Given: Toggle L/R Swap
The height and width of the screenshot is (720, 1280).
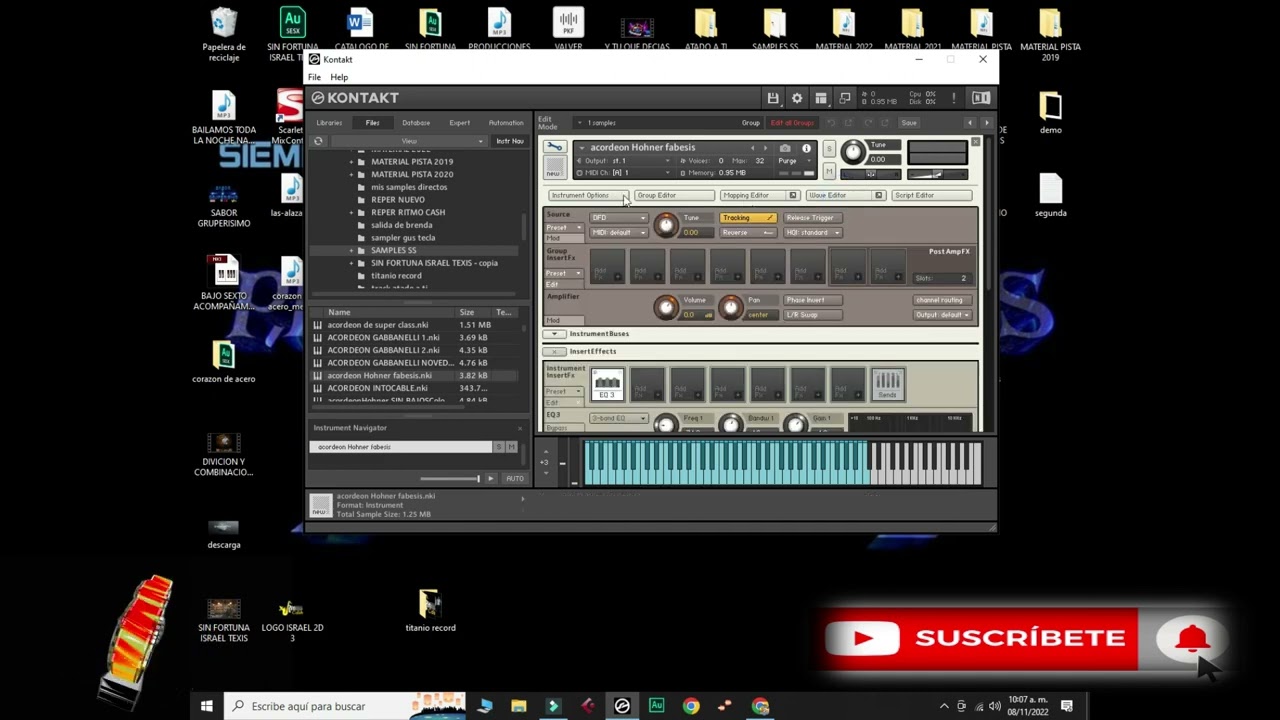Looking at the screenshot, I should coord(812,315).
